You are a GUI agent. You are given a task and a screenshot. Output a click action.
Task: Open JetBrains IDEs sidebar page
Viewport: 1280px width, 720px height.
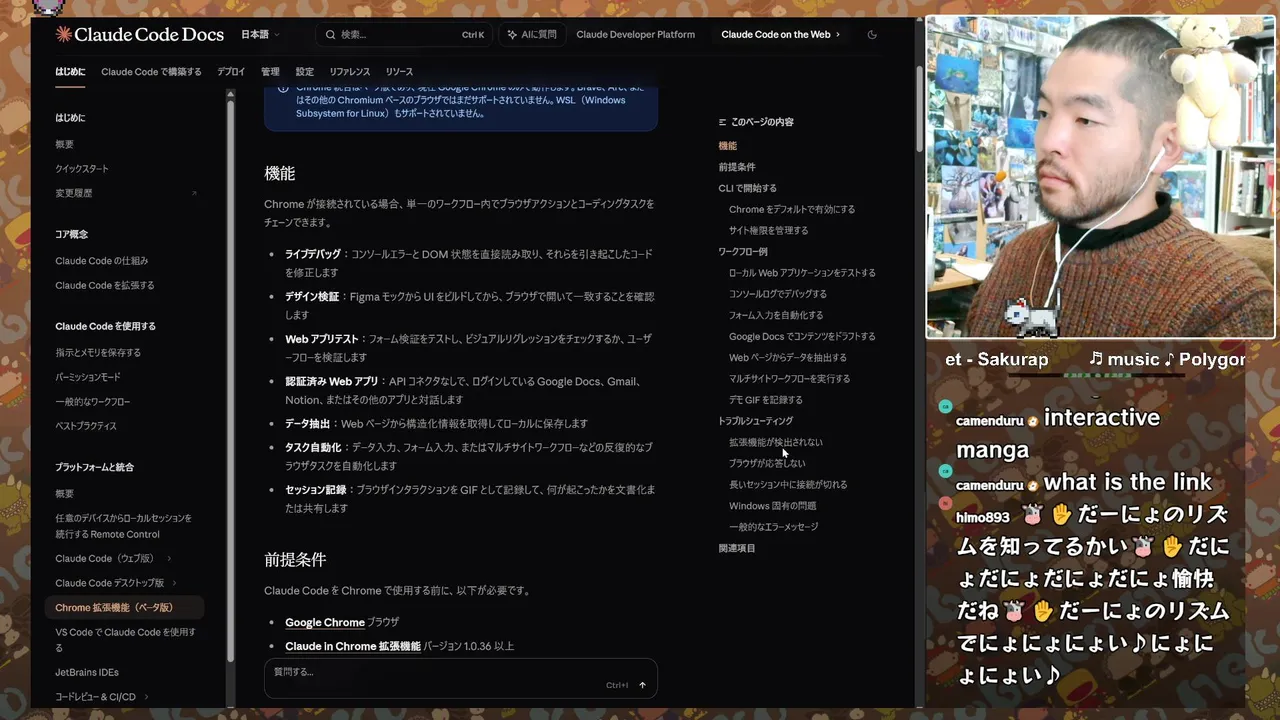tap(87, 672)
